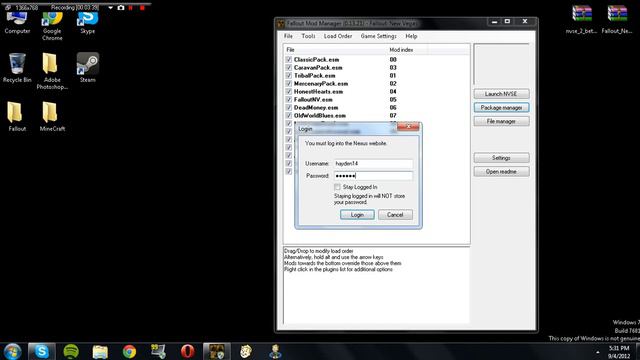The height and width of the screenshot is (360, 640).
Task: Select the DeadMoney.esm plugin name
Action: coord(316,108)
